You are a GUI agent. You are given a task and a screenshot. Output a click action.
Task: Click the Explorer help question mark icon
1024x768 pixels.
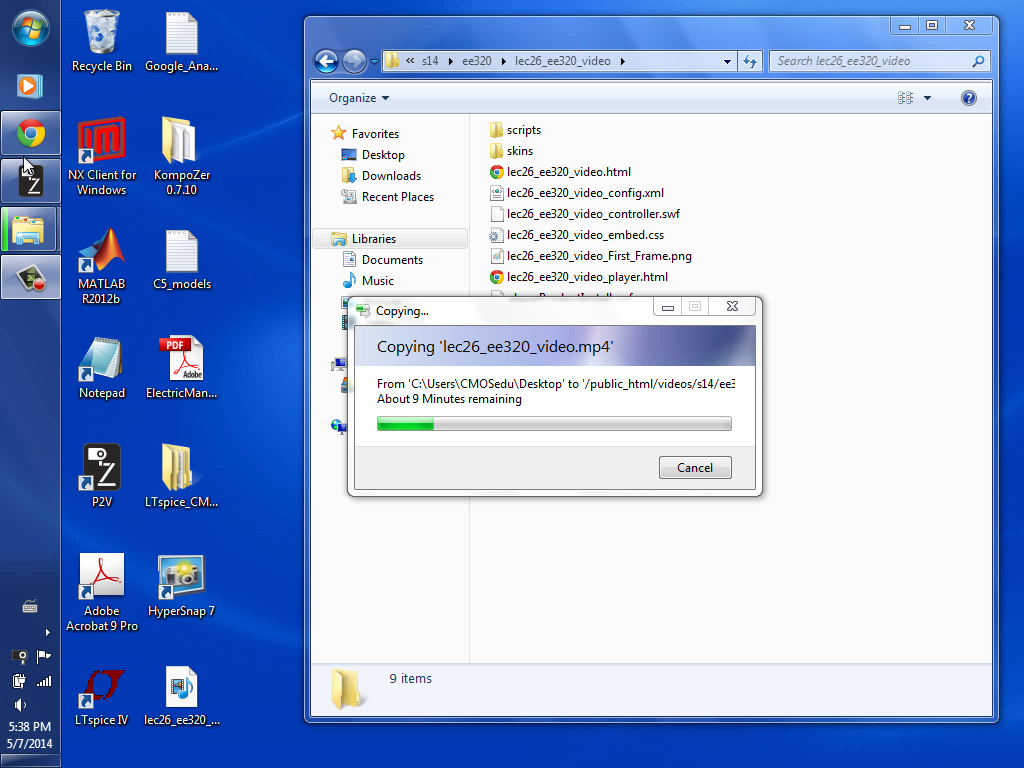(968, 98)
